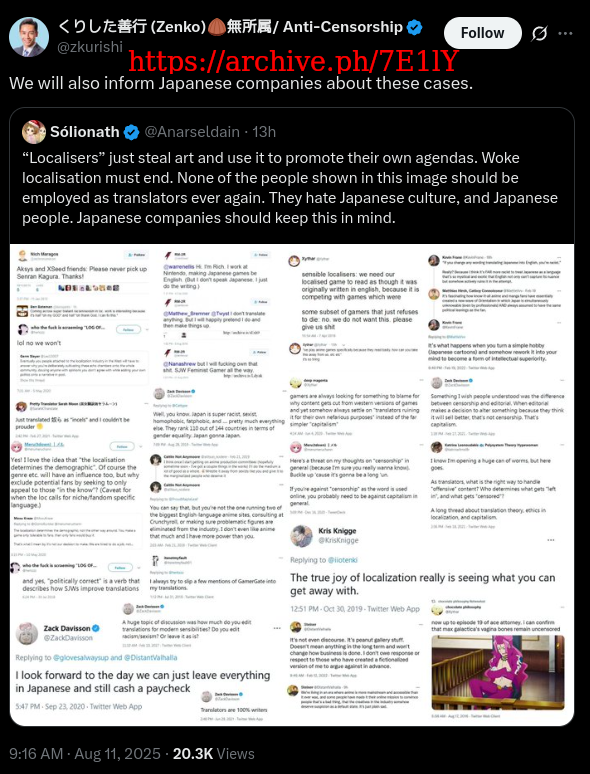590x774 pixels.
Task: Click the Sólionath display name
Action: pos(85,132)
